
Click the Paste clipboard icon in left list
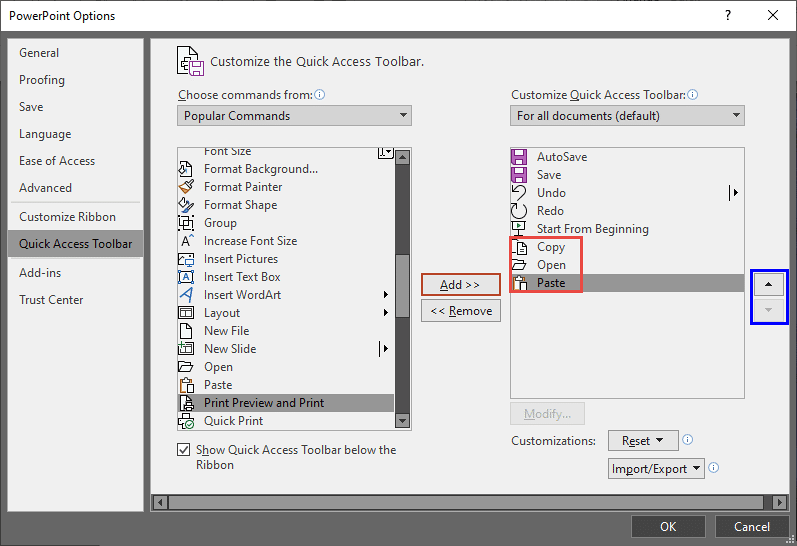pyautogui.click(x=187, y=385)
